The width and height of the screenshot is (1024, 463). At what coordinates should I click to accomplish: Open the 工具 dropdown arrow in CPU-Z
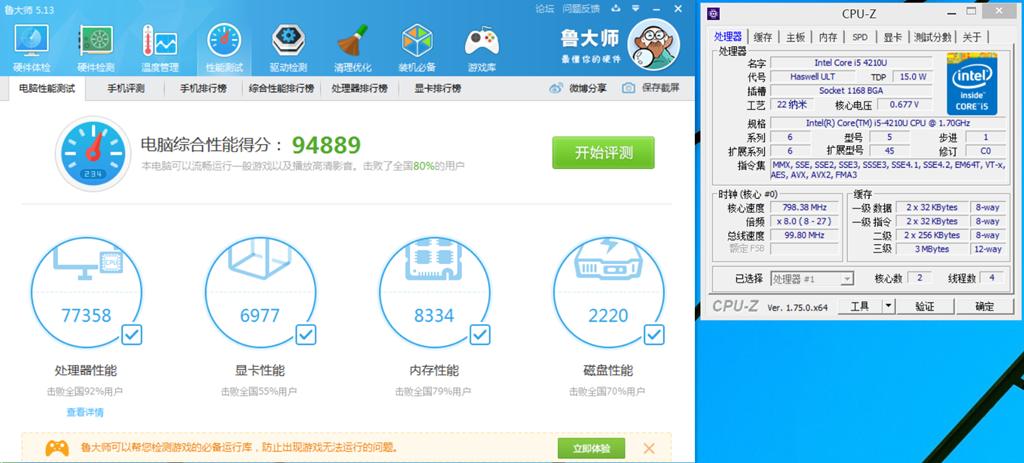tap(888, 306)
